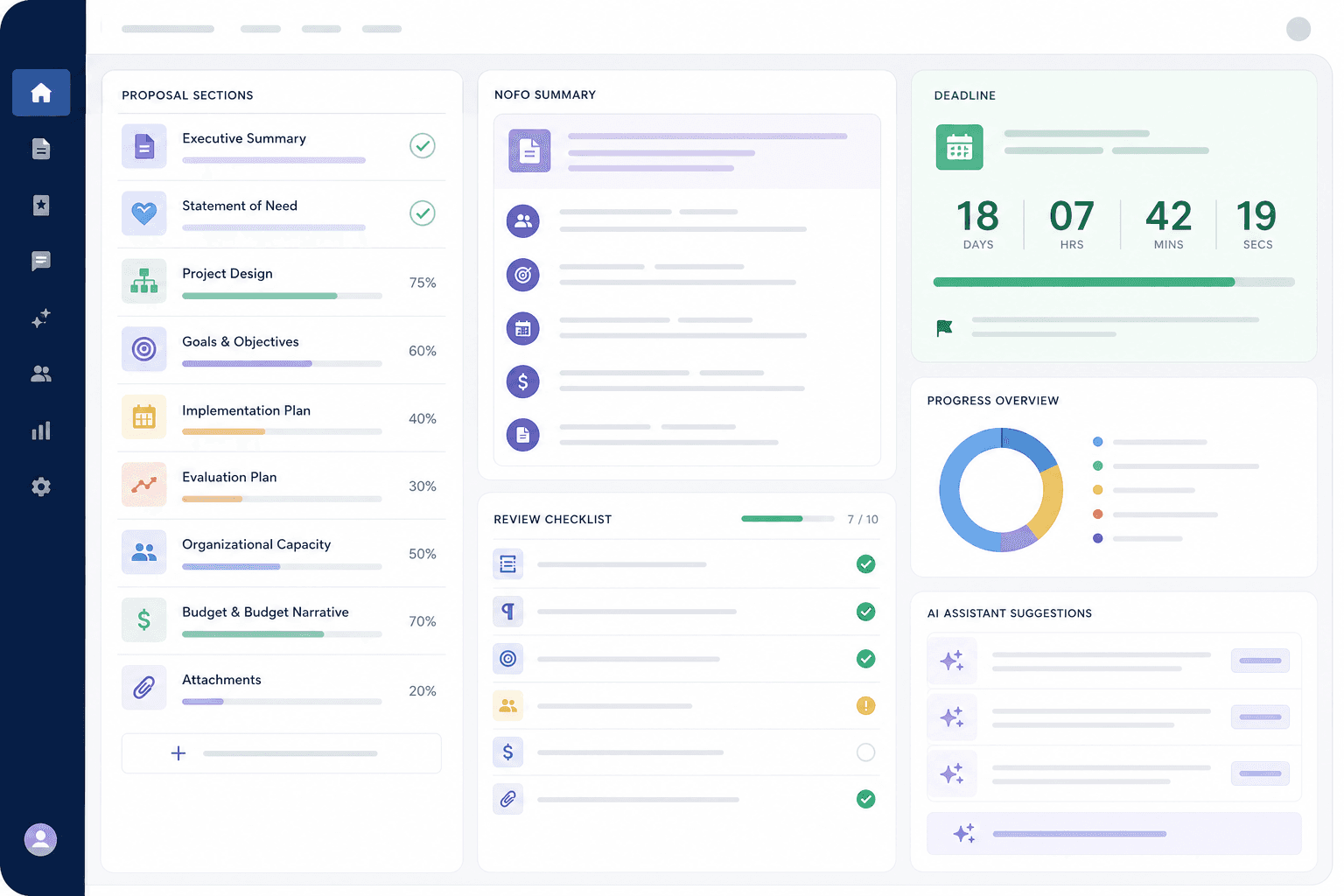Click the orange warning status on people row
This screenshot has width=1344, height=896.
[866, 705]
